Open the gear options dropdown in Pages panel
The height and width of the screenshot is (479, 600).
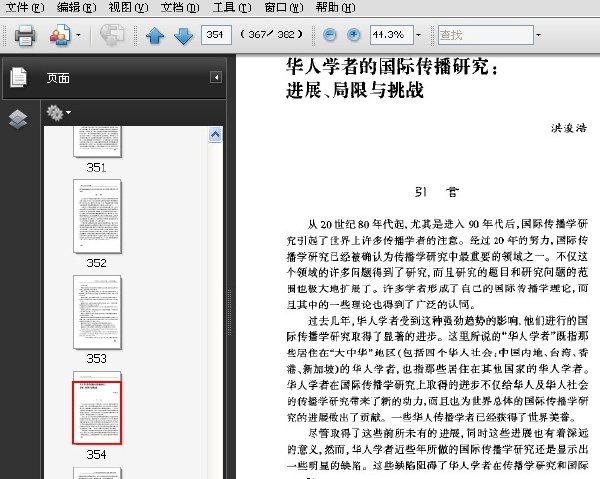[58, 112]
